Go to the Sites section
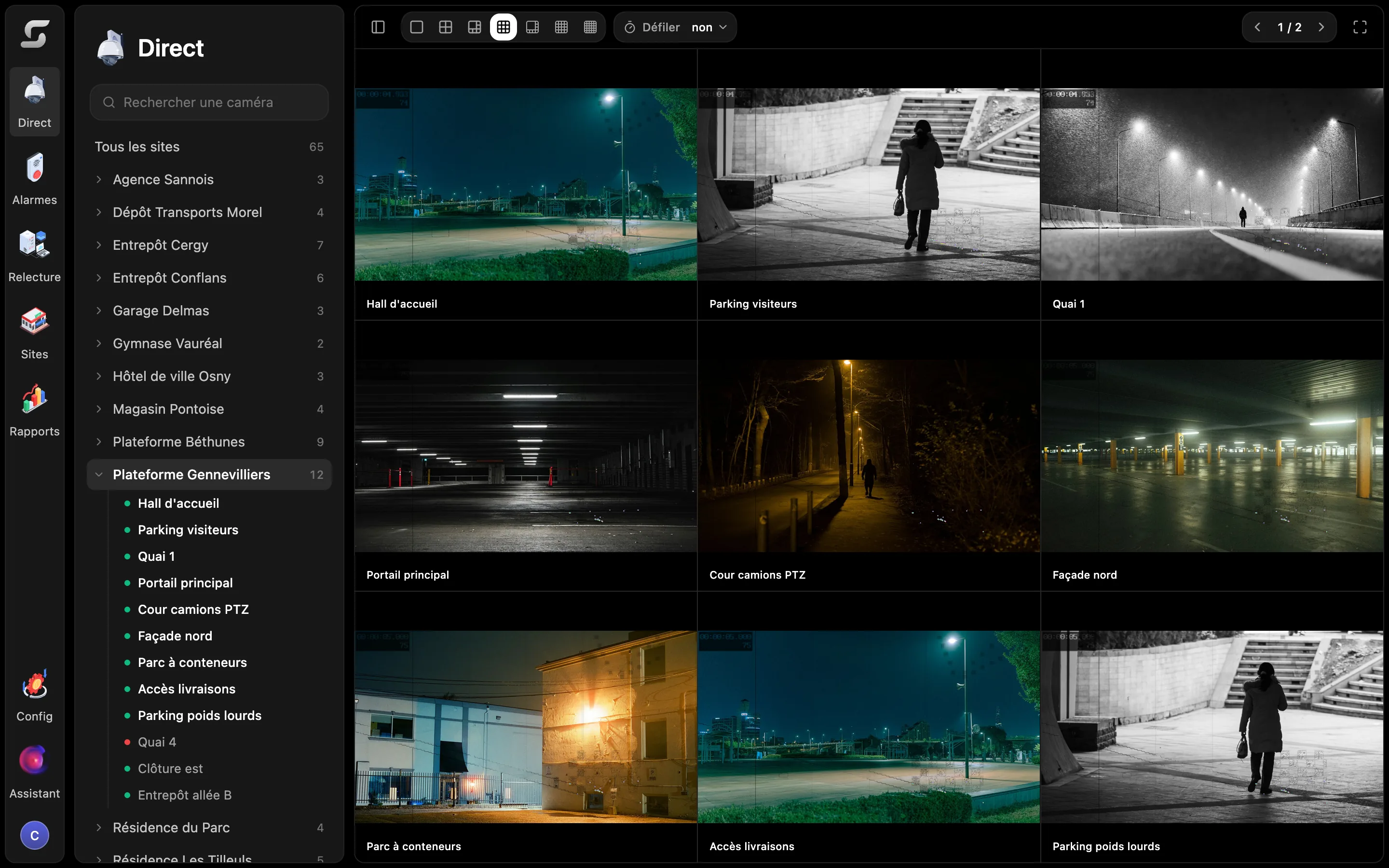This screenshot has width=1389, height=868. click(34, 333)
